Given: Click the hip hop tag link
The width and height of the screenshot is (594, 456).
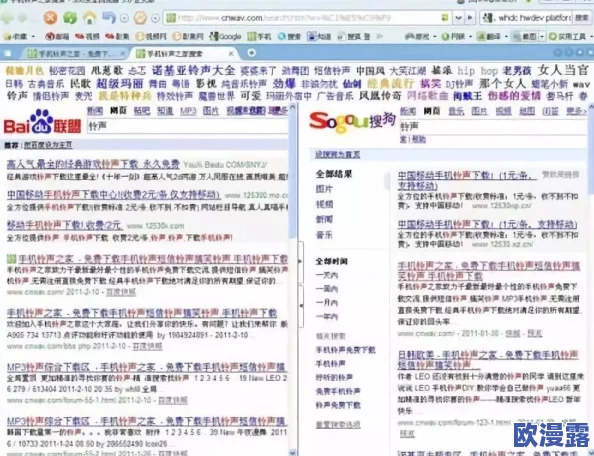Looking at the screenshot, I should click(x=477, y=71).
